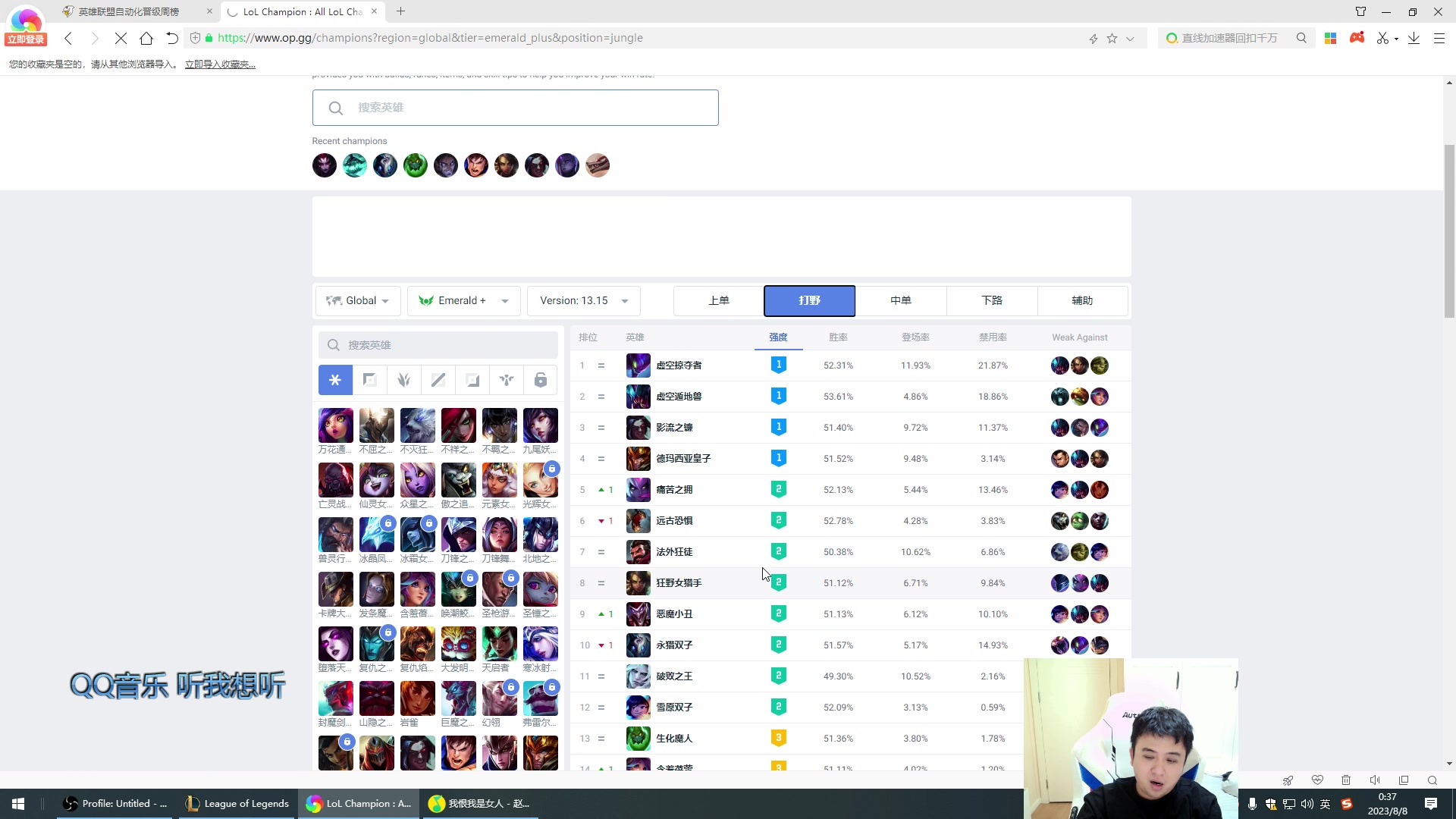Filter champion list by mid lane icon
Image resolution: width=1456 pixels, height=819 pixels.
point(438,380)
